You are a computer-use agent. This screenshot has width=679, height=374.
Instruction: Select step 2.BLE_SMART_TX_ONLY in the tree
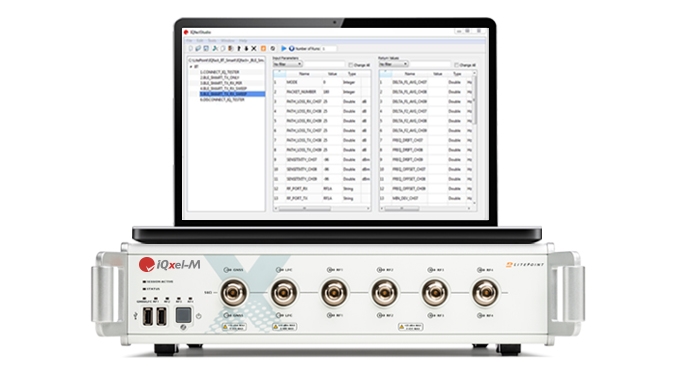tap(220, 77)
